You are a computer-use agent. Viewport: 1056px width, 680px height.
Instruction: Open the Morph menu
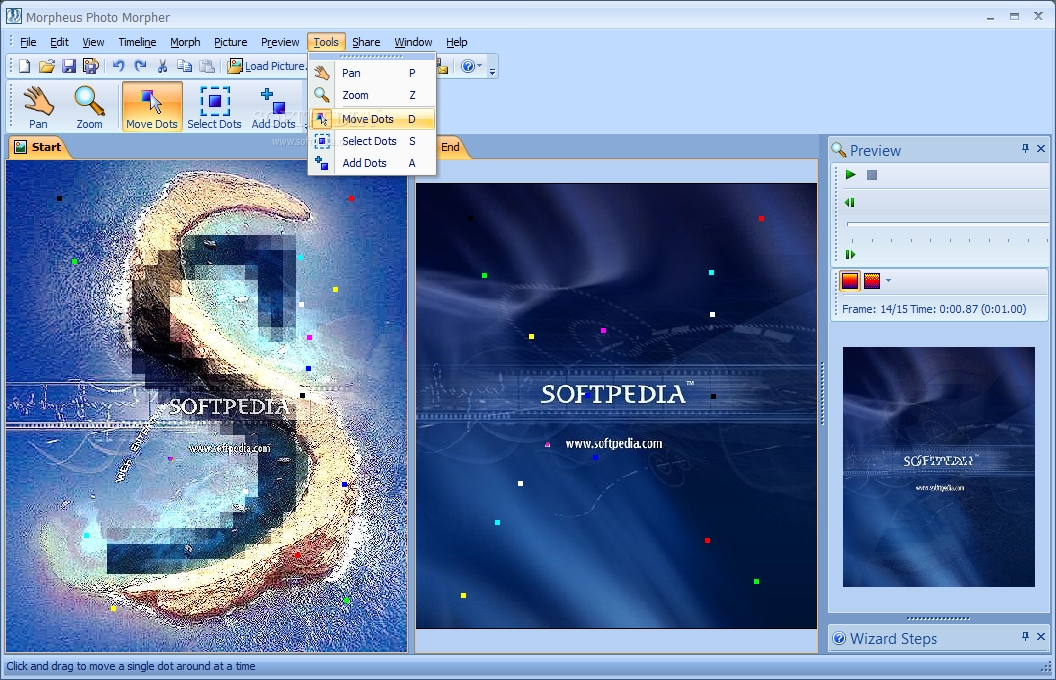(185, 42)
